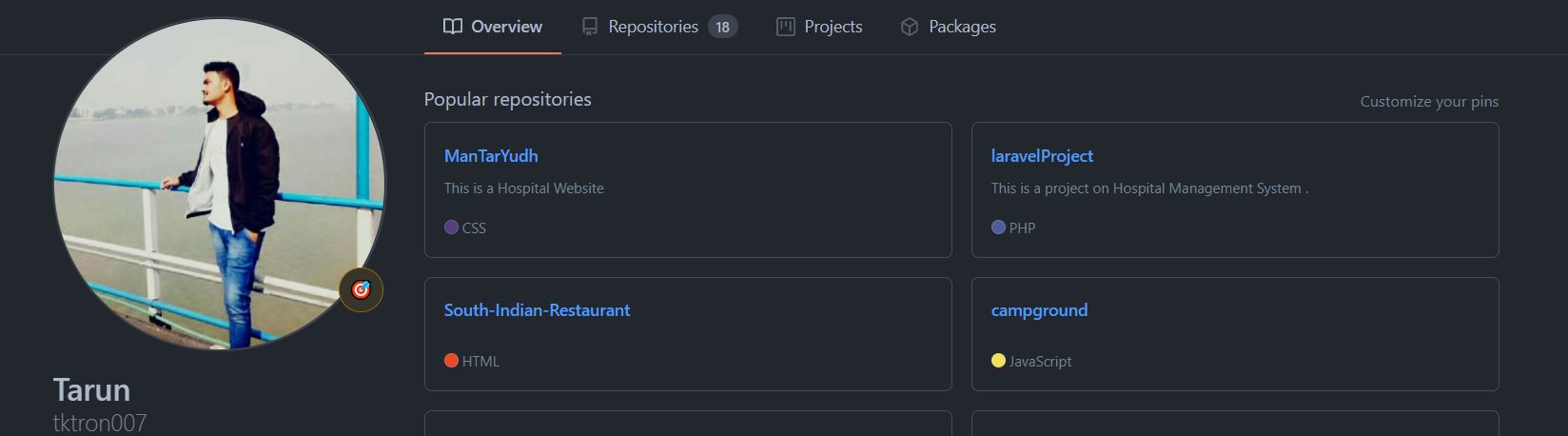
Task: Click the Packages cube icon
Action: [x=910, y=27]
